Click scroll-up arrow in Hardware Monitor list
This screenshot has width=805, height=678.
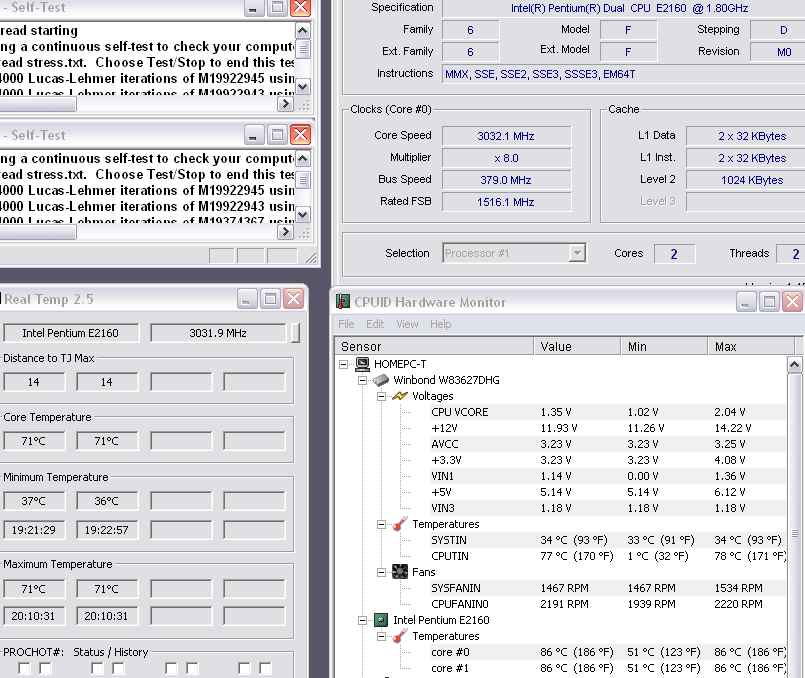coord(794,365)
